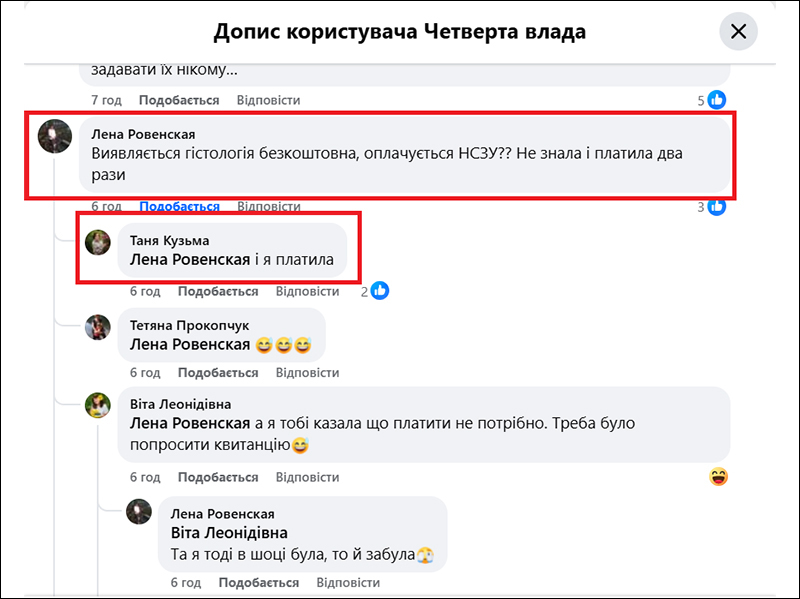The height and width of the screenshot is (599, 800).
Task: Like Віта Леонідівна's comment
Action: (218, 477)
